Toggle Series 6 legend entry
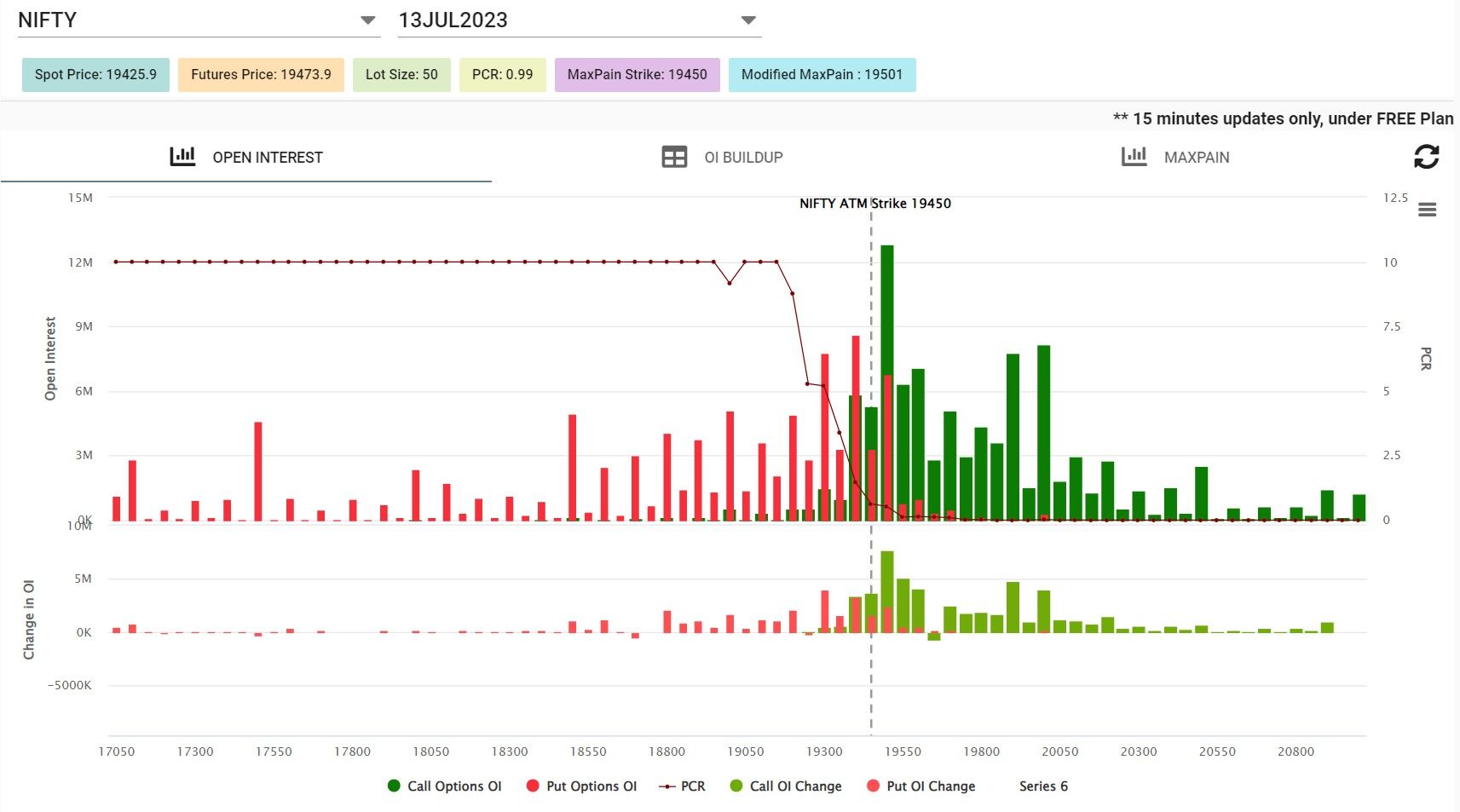This screenshot has height=812, width=1460. (x=1043, y=786)
